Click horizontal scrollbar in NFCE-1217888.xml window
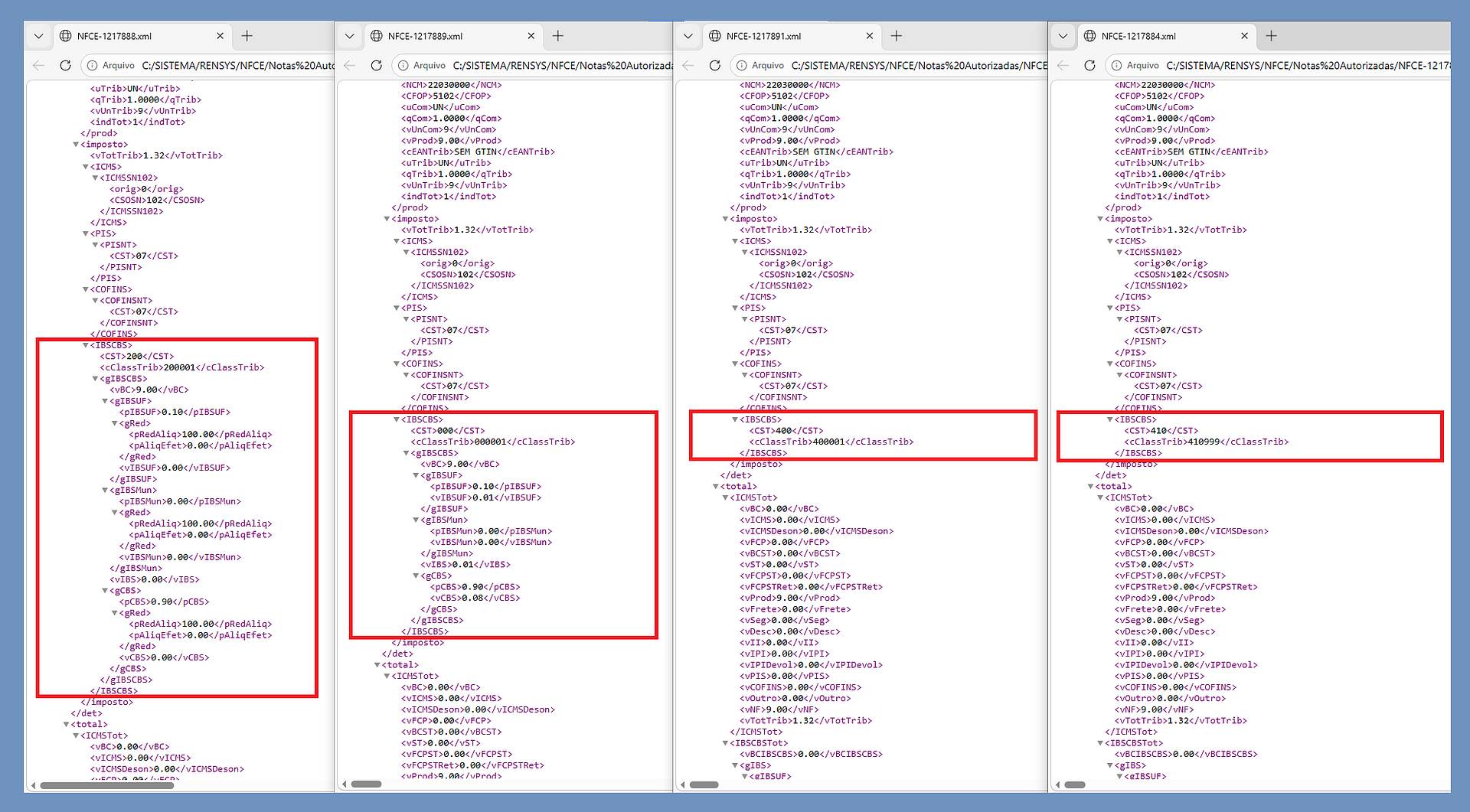The width and height of the screenshot is (1470, 812). 100,785
